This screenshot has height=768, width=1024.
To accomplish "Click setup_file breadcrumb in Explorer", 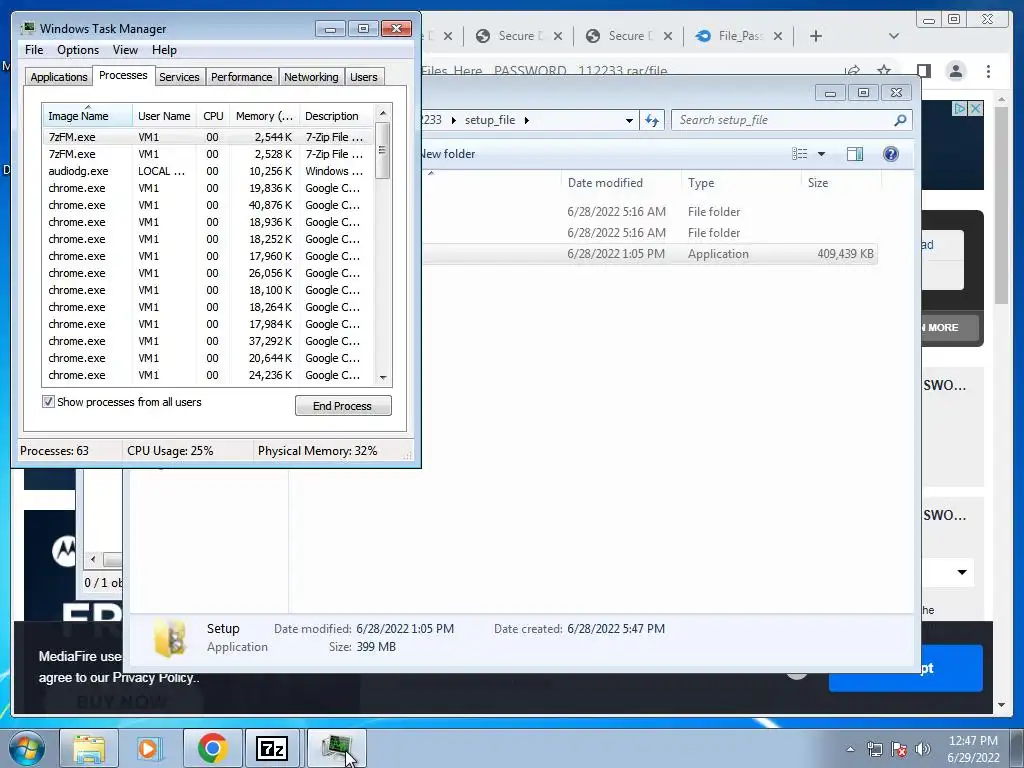I will coord(490,120).
